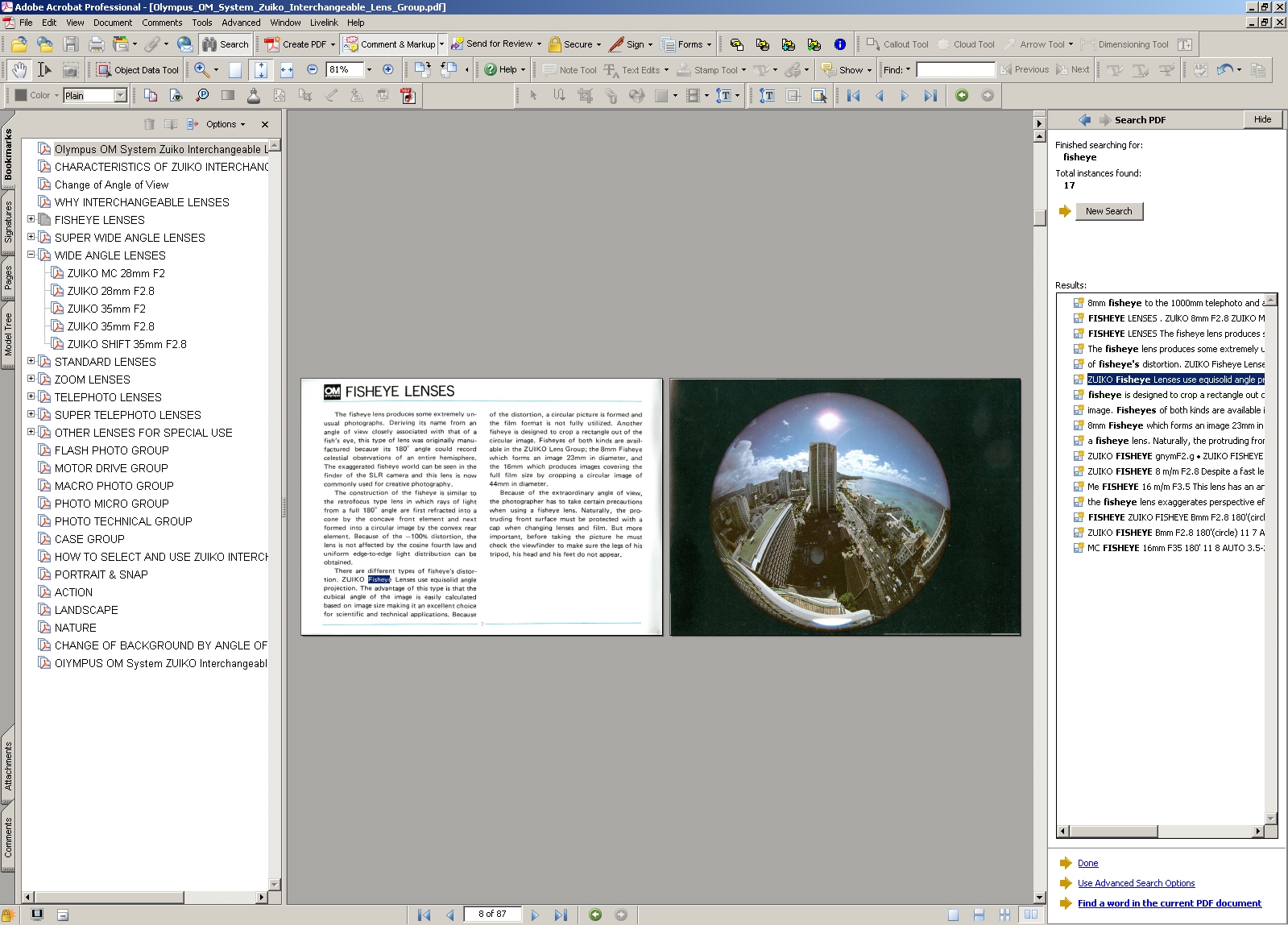Image resolution: width=1288 pixels, height=925 pixels.
Task: Switch to the Signatures side tab
Action: click(x=8, y=222)
